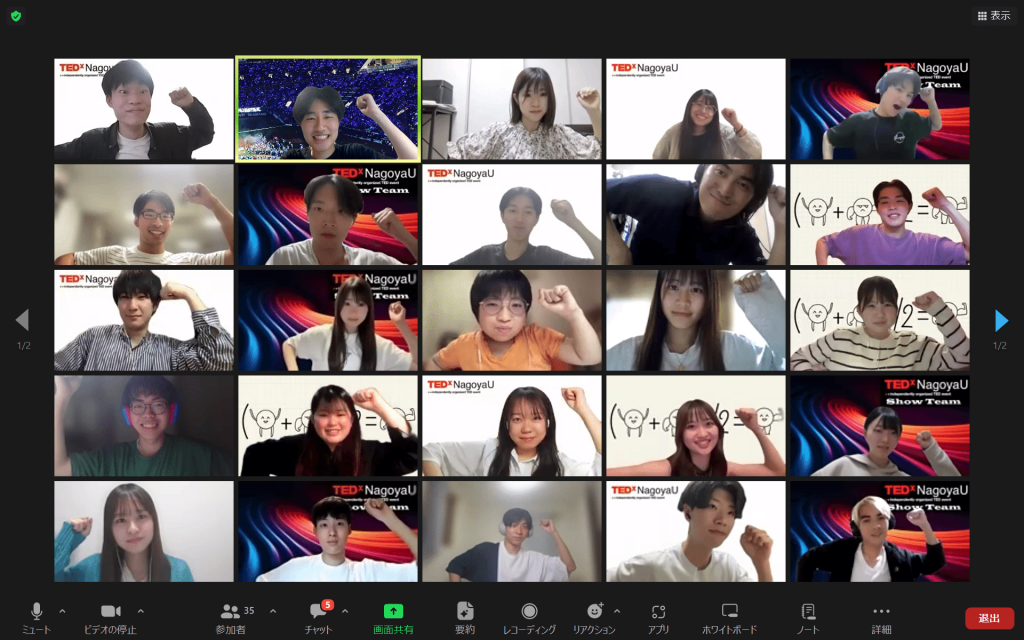Open the AI summary (要約) icon
This screenshot has height=640, width=1024.
tap(465, 611)
